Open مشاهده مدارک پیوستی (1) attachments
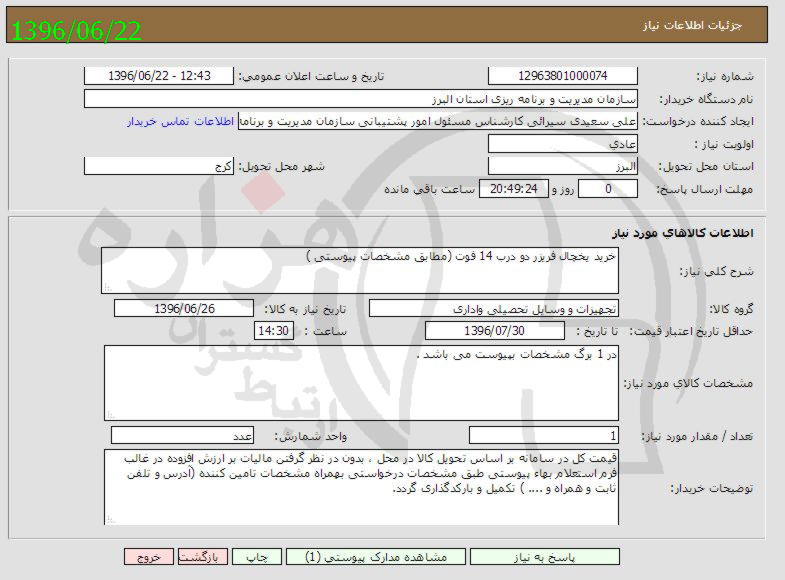785x580 pixels. 376,557
